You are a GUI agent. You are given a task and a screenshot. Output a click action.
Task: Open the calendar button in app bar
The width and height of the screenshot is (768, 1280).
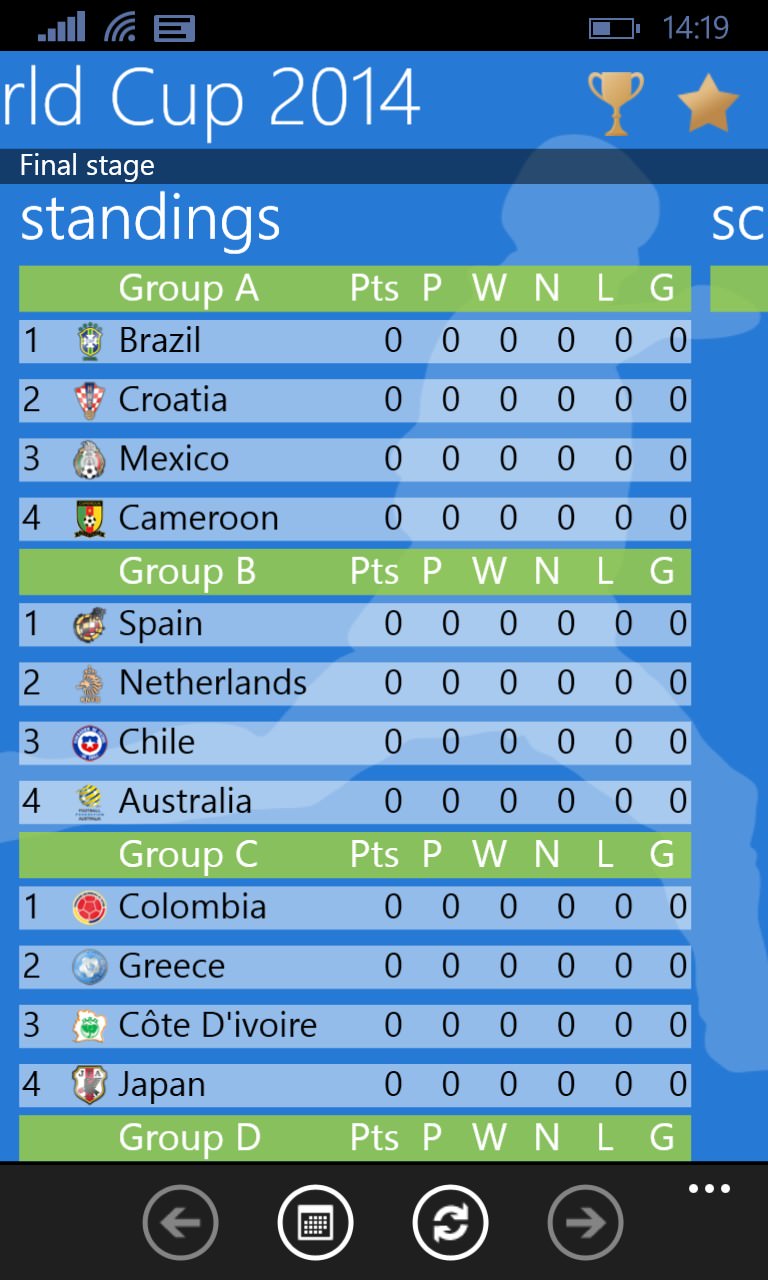pyautogui.click(x=315, y=1222)
